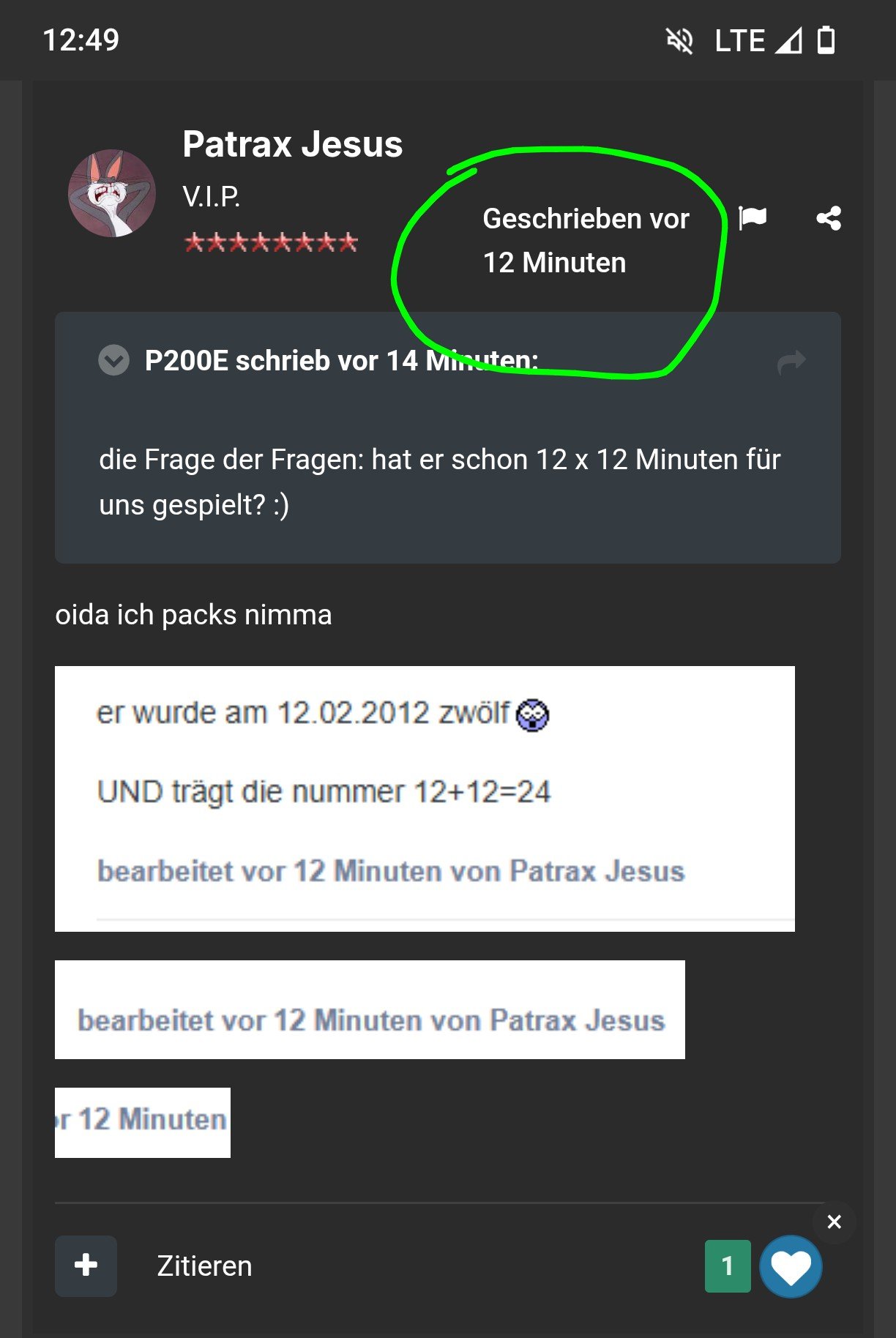Open Patrax Jesus avatar picture

point(112,193)
